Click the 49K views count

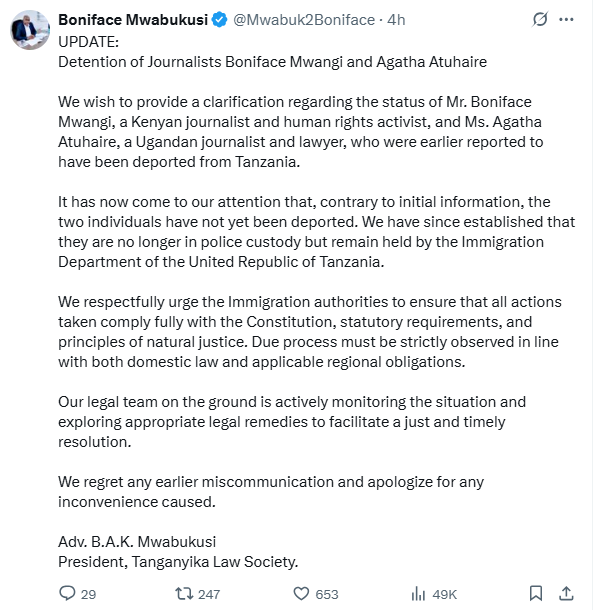pos(444,594)
